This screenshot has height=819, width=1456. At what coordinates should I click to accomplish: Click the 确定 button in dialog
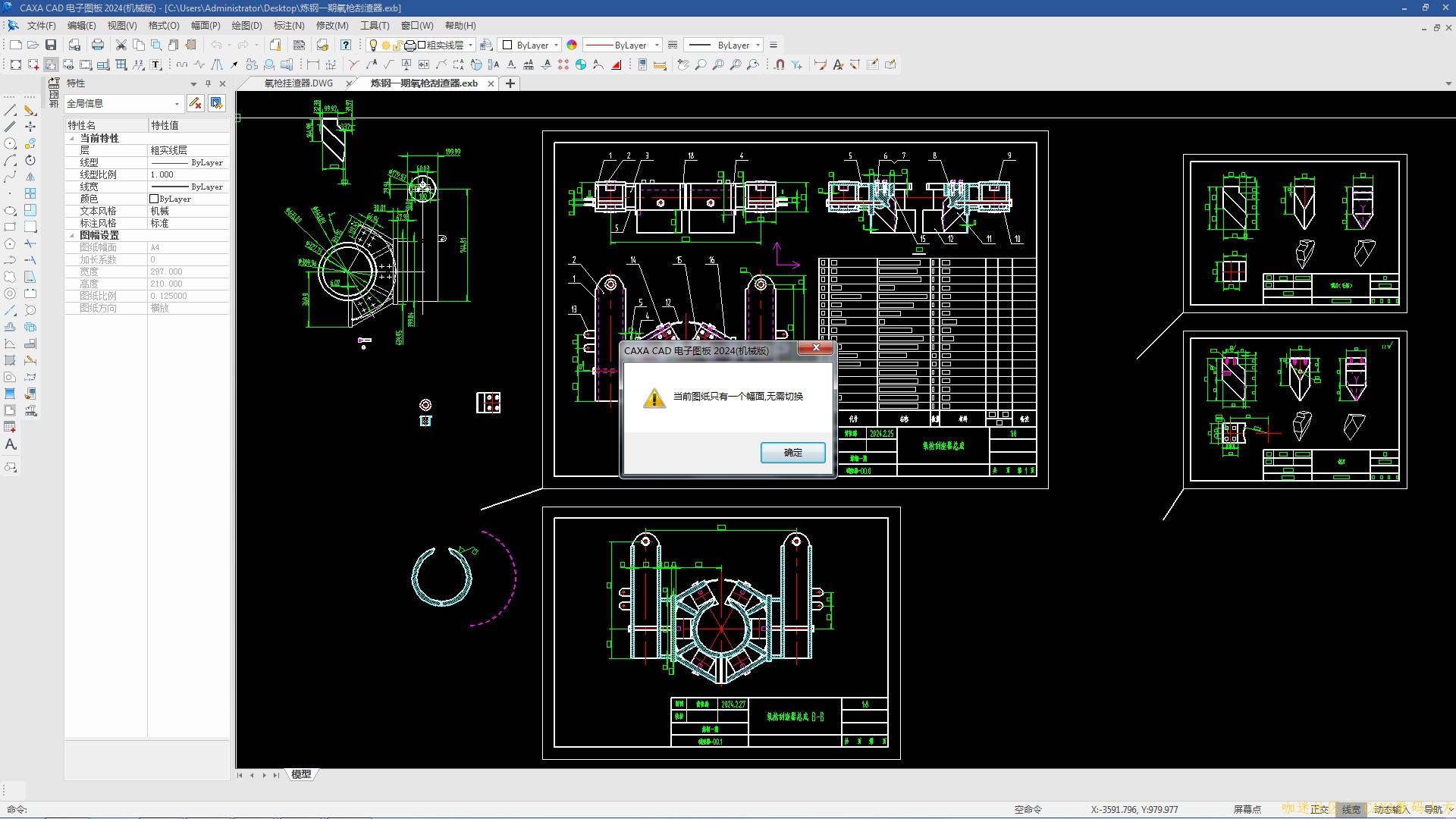pos(792,452)
